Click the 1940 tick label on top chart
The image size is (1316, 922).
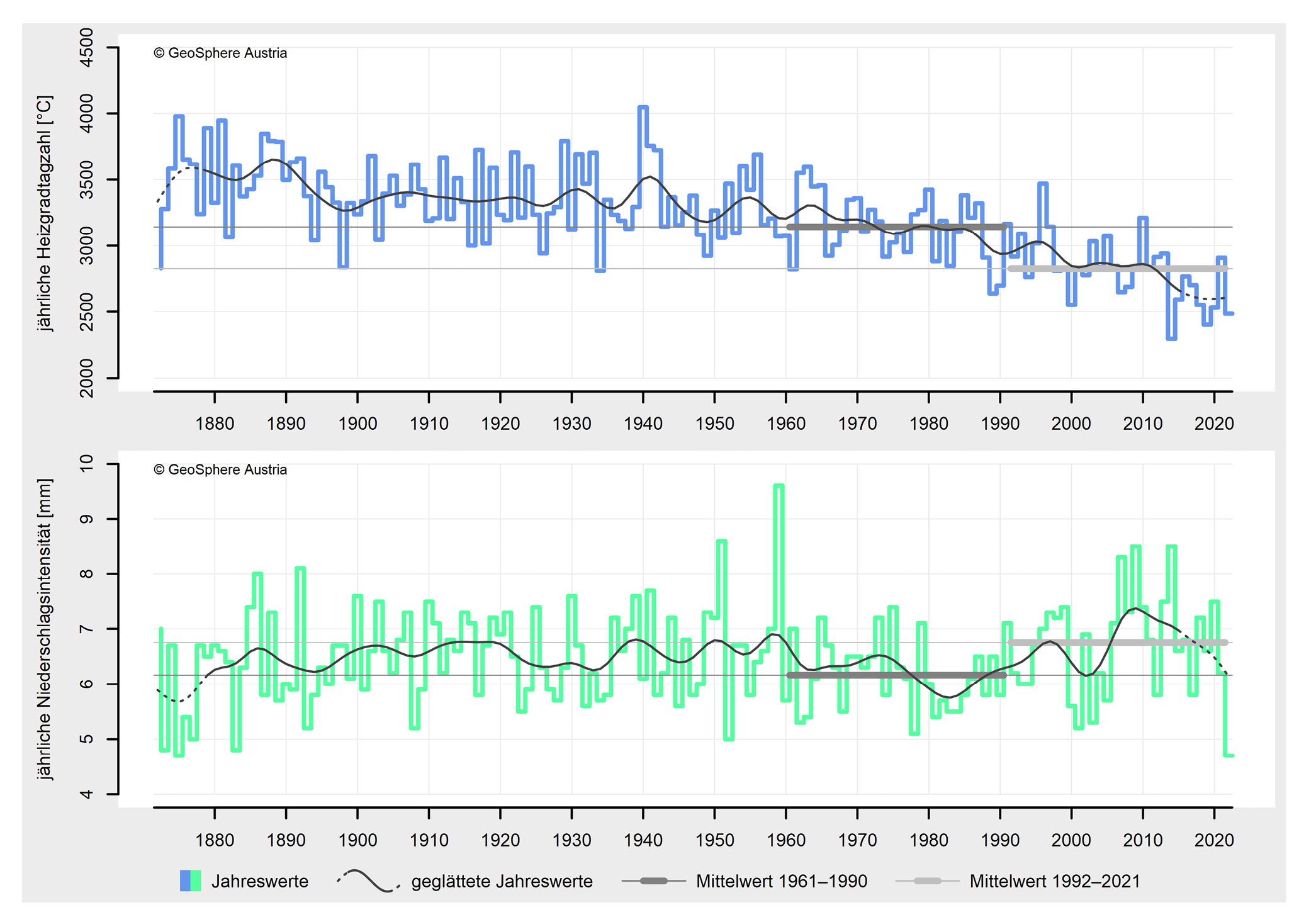click(643, 424)
